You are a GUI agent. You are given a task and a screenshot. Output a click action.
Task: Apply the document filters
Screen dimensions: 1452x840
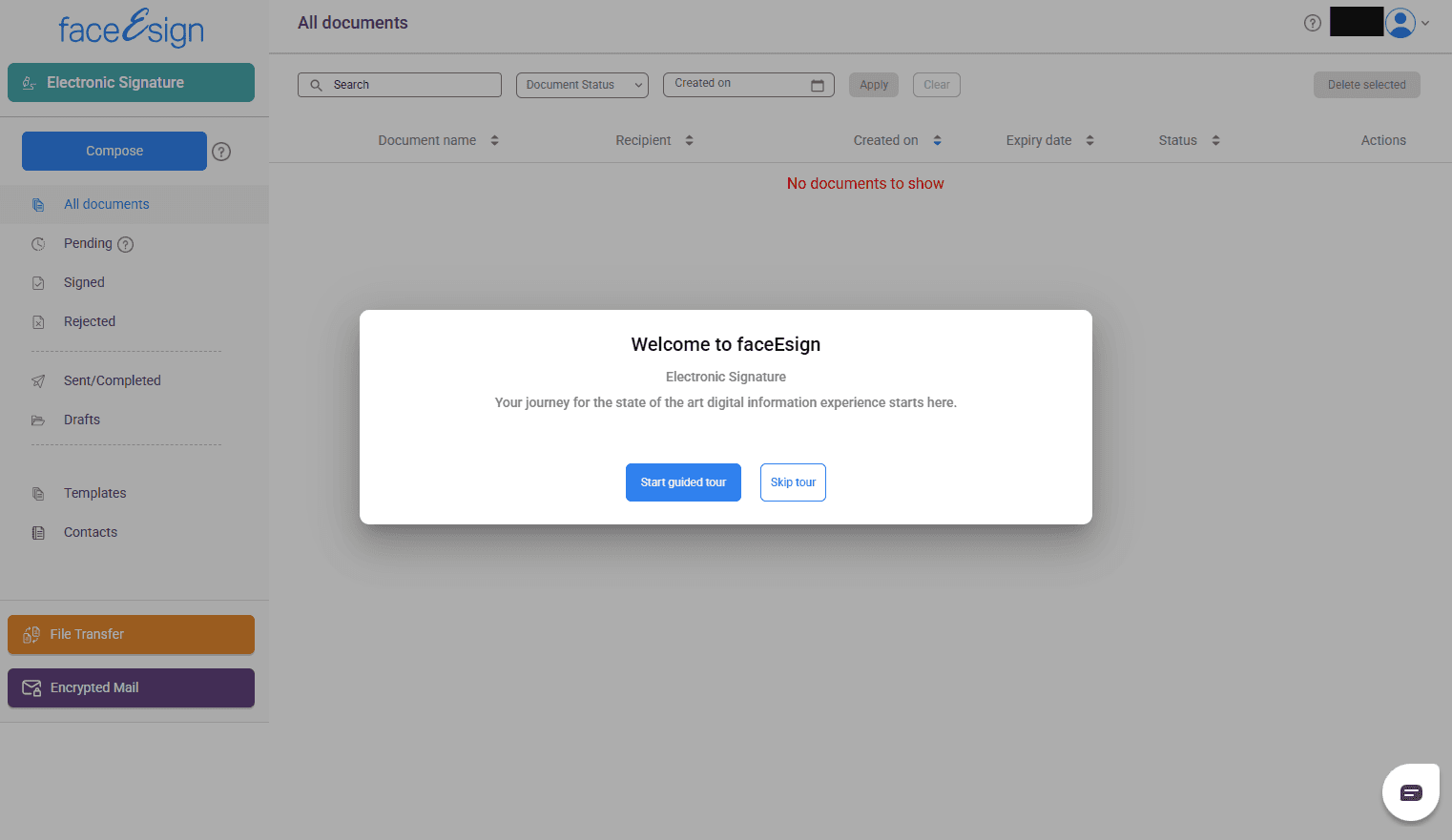[874, 85]
